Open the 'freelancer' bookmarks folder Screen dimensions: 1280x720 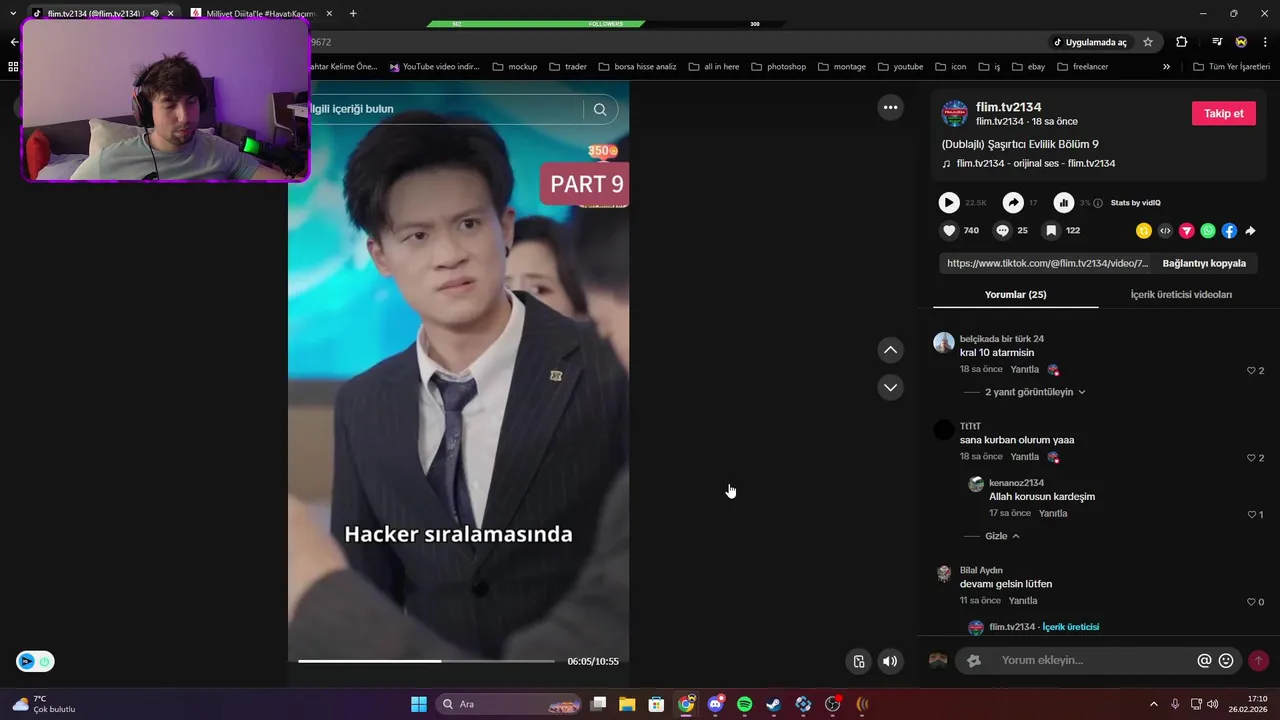[x=1081, y=67]
